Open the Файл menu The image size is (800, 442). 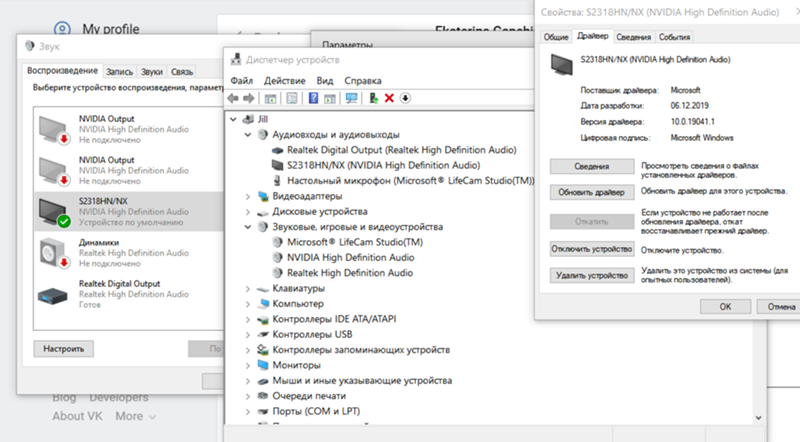point(241,81)
